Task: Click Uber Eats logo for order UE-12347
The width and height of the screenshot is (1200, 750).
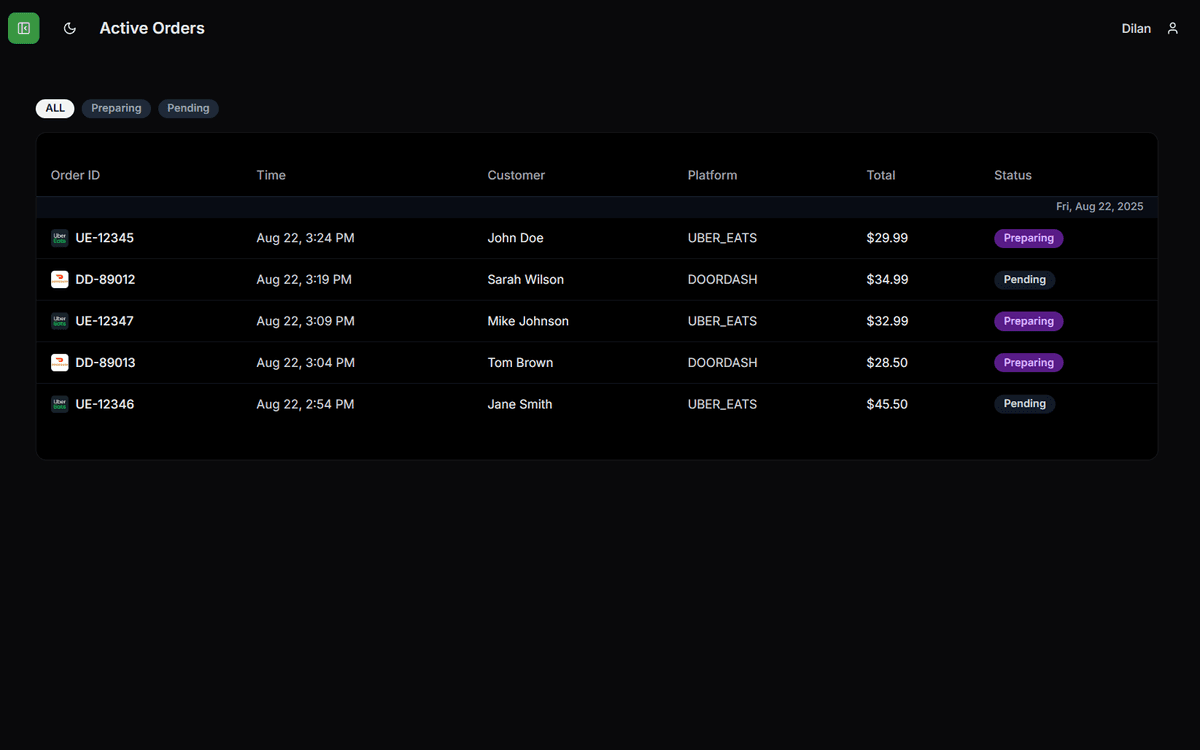Action: click(x=60, y=321)
